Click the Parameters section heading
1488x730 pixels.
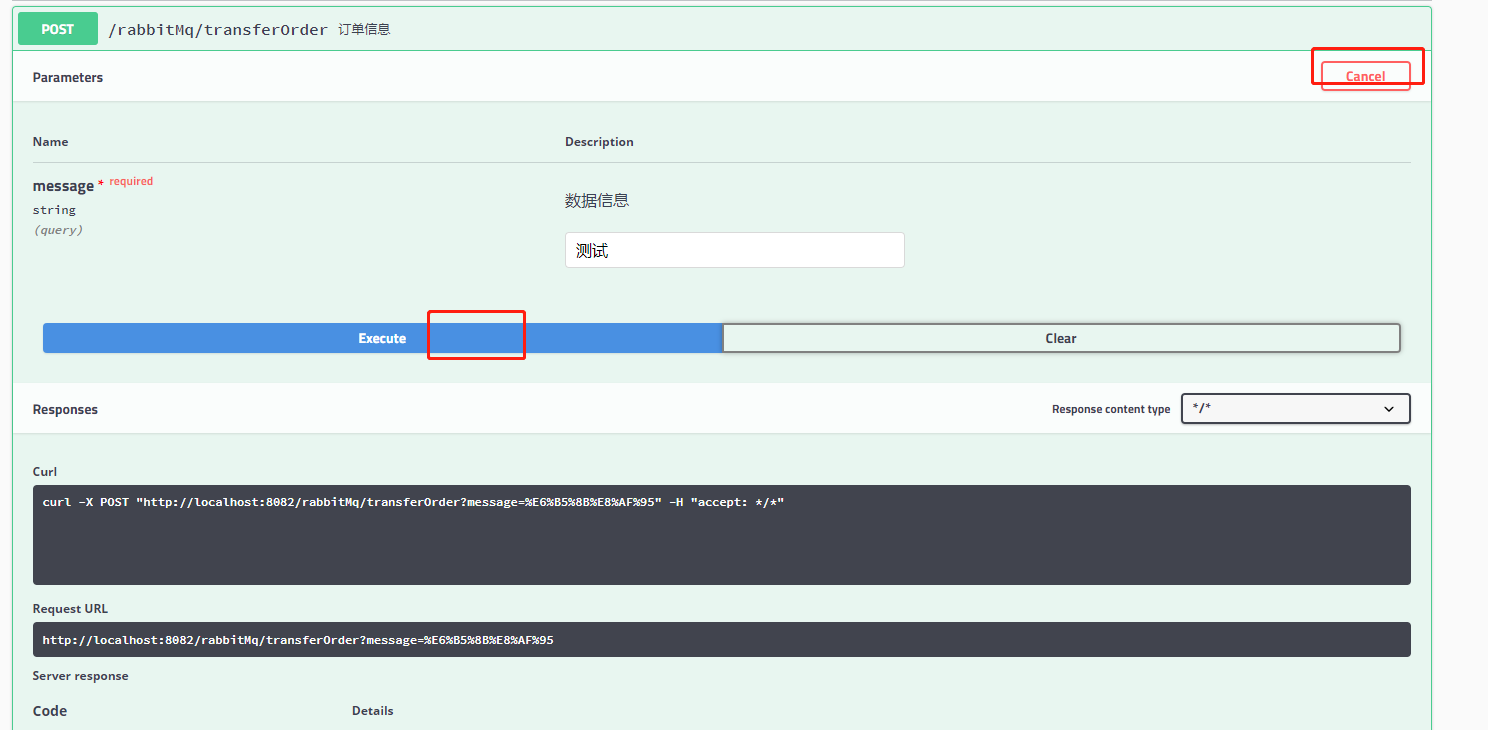pos(68,77)
